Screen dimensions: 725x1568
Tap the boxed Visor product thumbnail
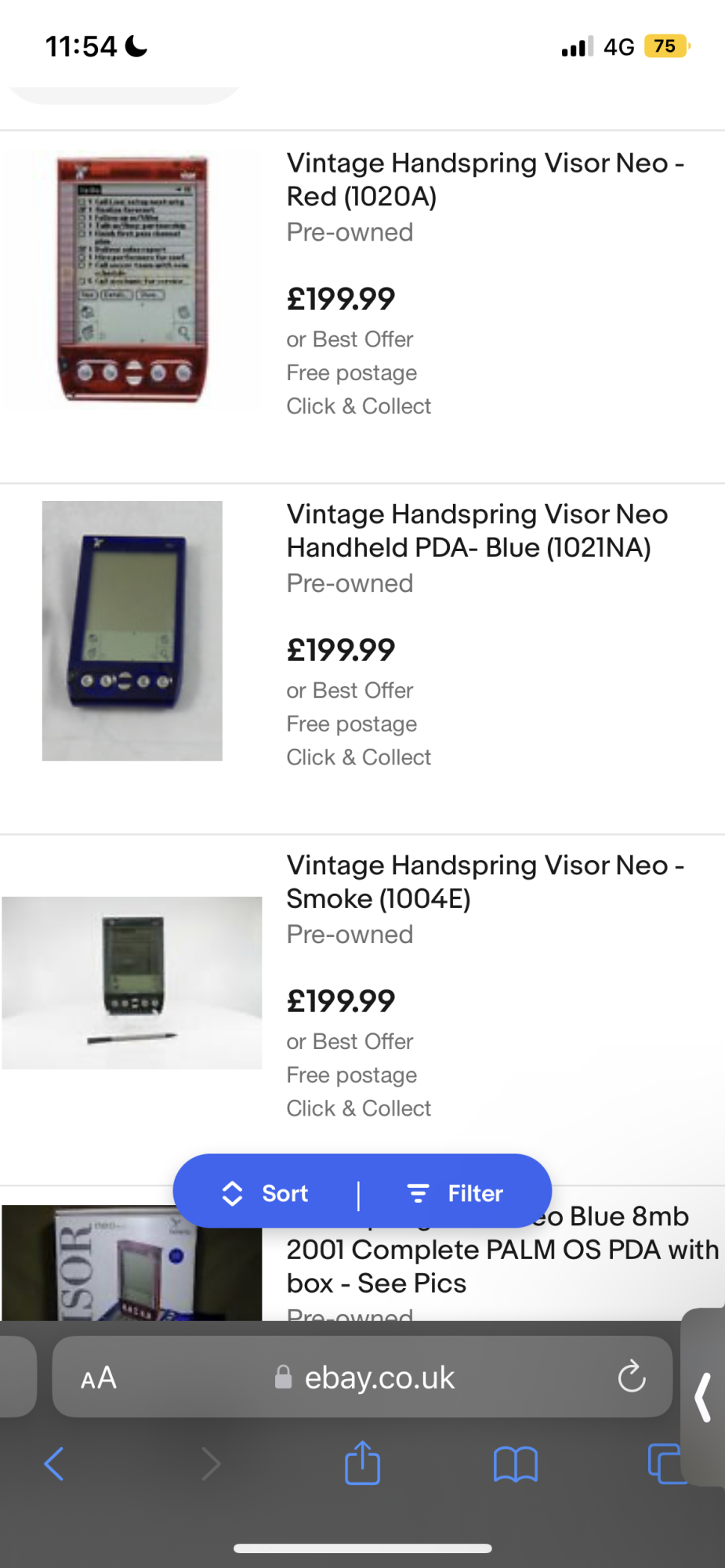pos(132,1264)
